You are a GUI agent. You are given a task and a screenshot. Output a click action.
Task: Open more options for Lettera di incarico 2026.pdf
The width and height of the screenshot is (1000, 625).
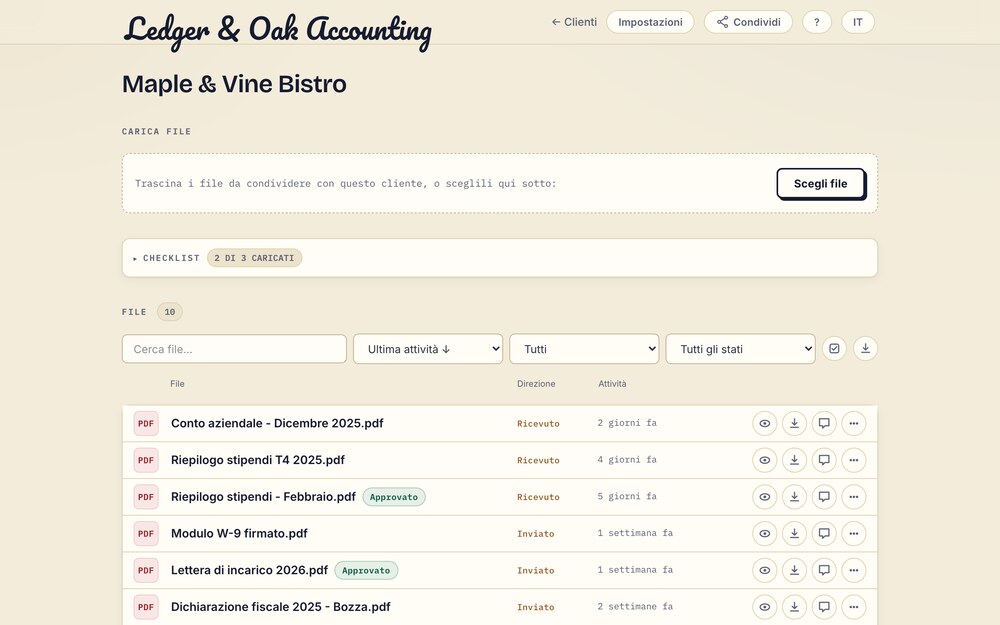(854, 570)
